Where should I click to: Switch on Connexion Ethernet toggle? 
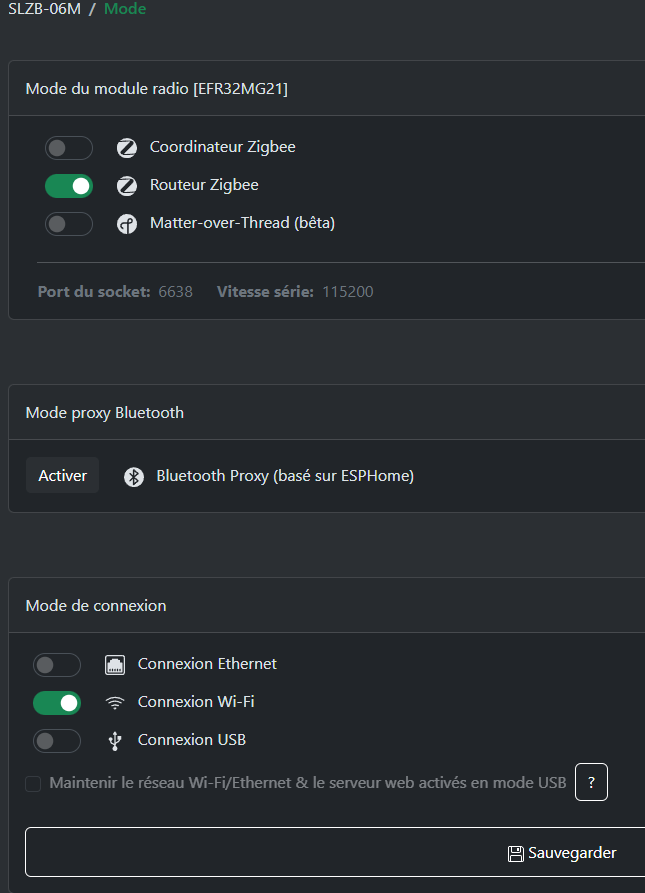pos(57,665)
